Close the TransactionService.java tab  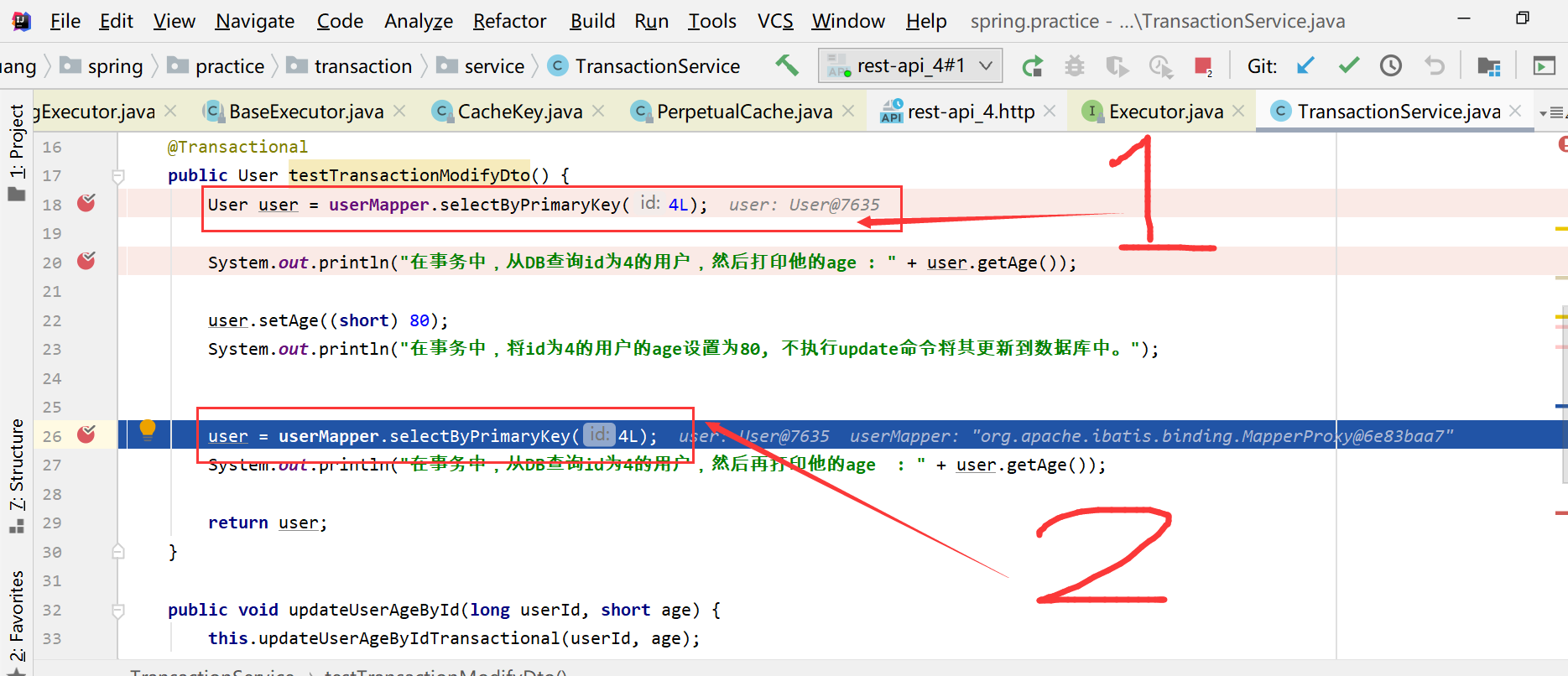[1515, 111]
